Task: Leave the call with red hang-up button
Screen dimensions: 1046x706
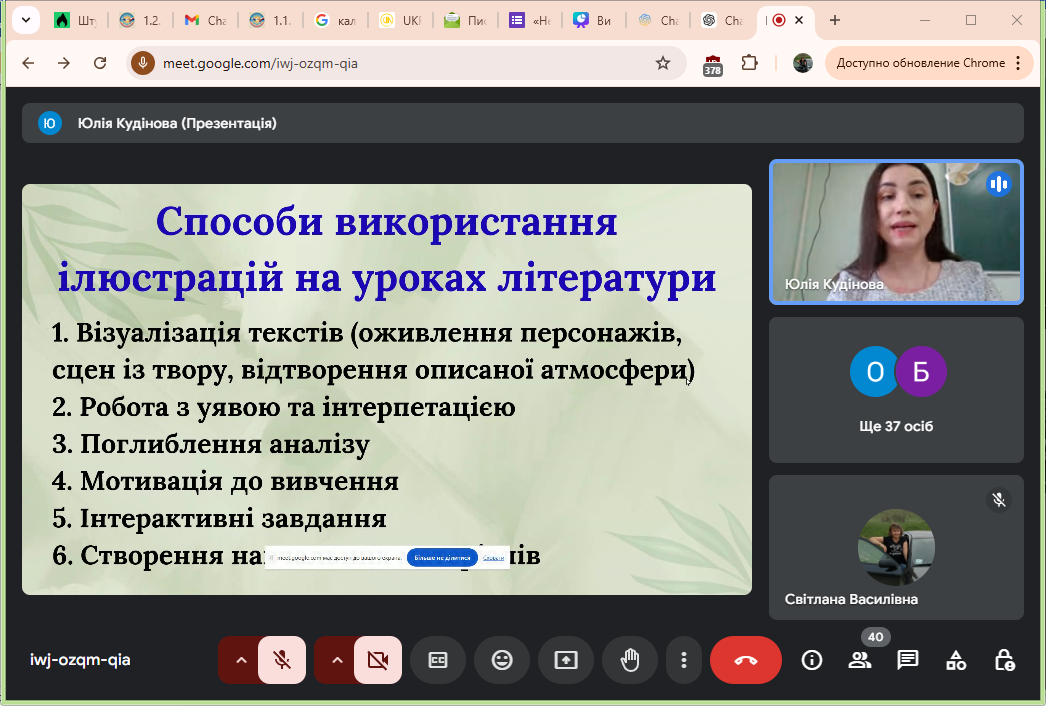Action: 746,660
